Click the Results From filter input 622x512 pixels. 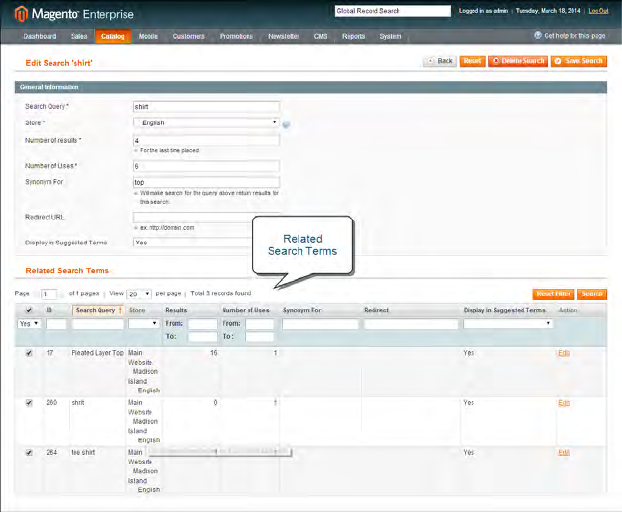(x=202, y=324)
